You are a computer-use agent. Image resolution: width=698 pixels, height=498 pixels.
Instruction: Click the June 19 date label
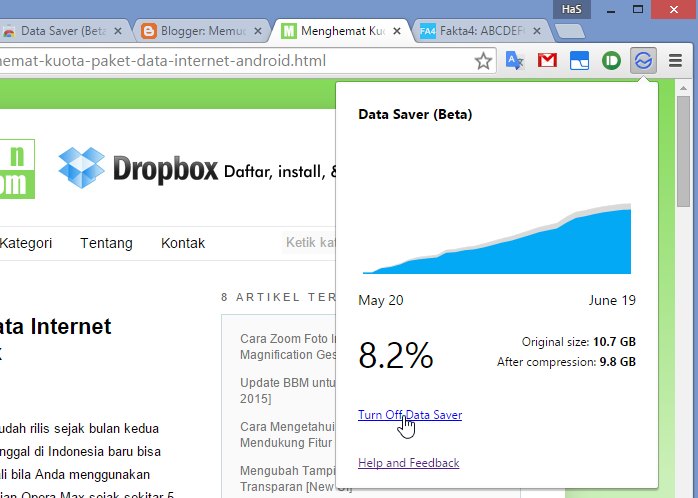click(612, 300)
